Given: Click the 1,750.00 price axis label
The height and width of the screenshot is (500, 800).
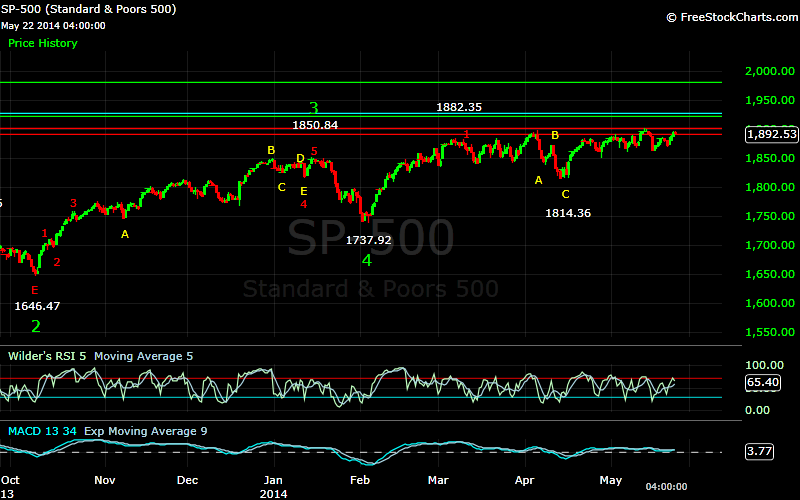Looking at the screenshot, I should [770, 216].
